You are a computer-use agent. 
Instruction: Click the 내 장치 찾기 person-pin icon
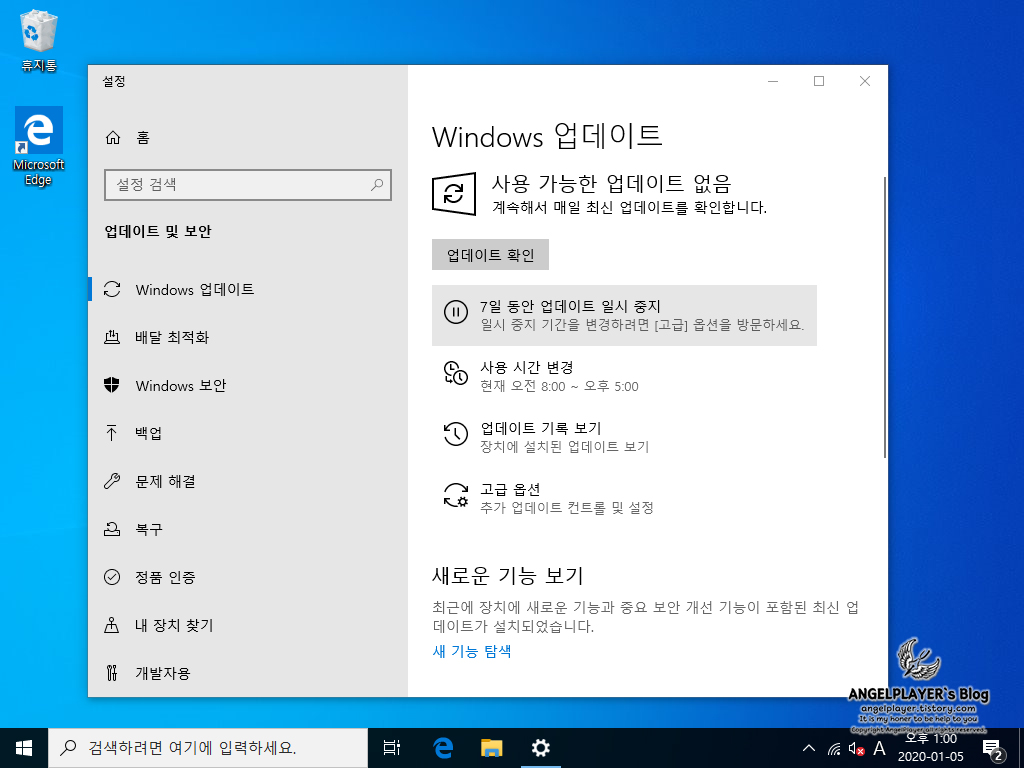tap(112, 625)
